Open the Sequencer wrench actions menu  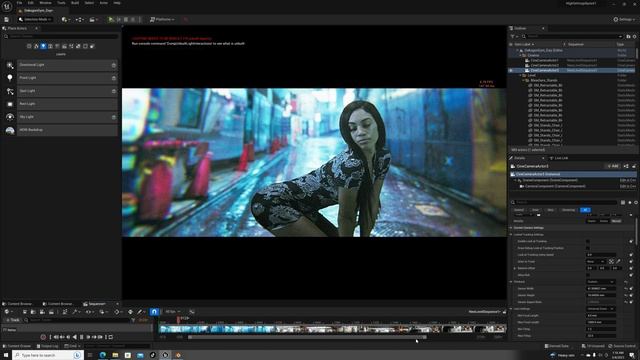(75, 312)
